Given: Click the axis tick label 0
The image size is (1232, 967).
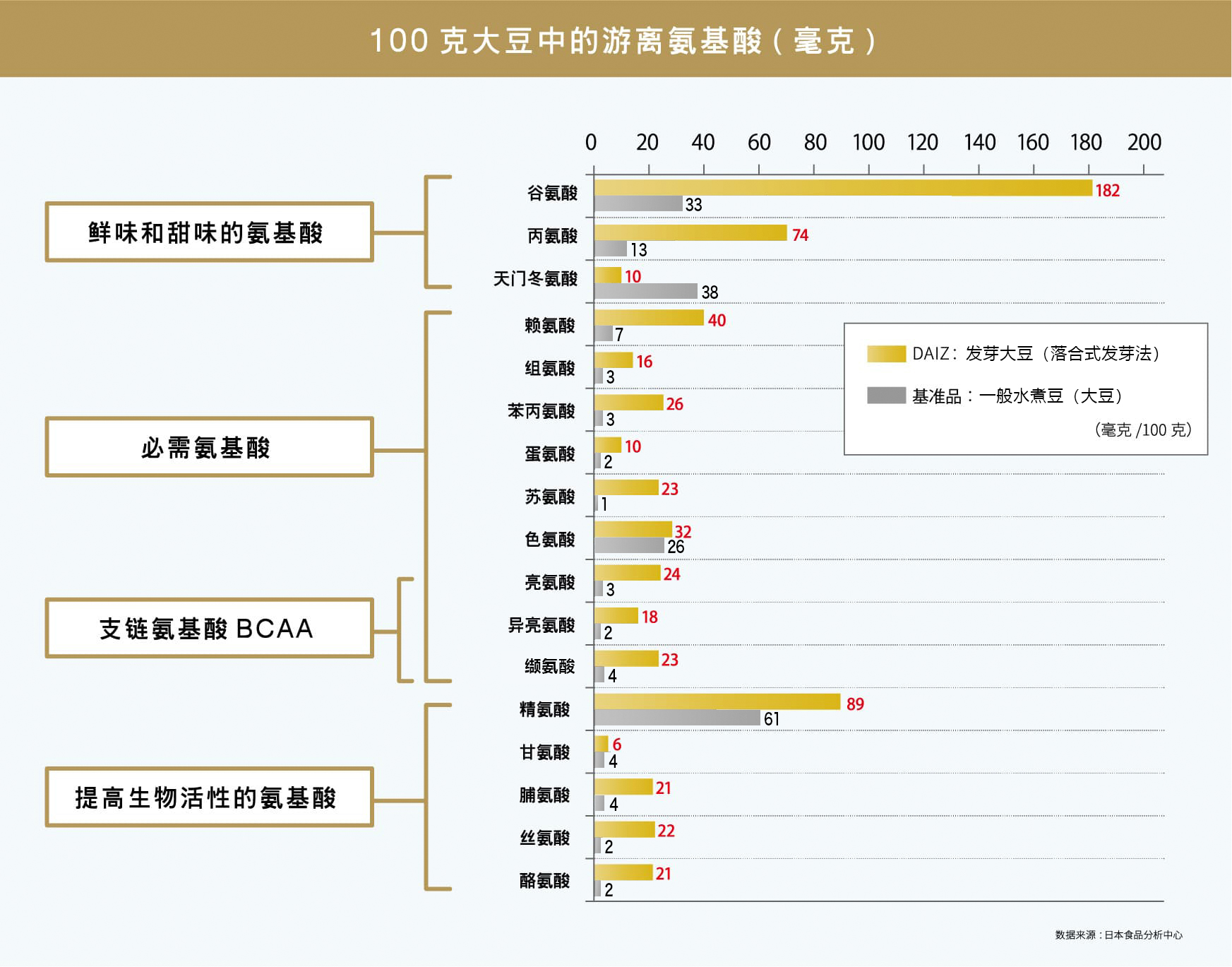Looking at the screenshot, I should coord(591,143).
